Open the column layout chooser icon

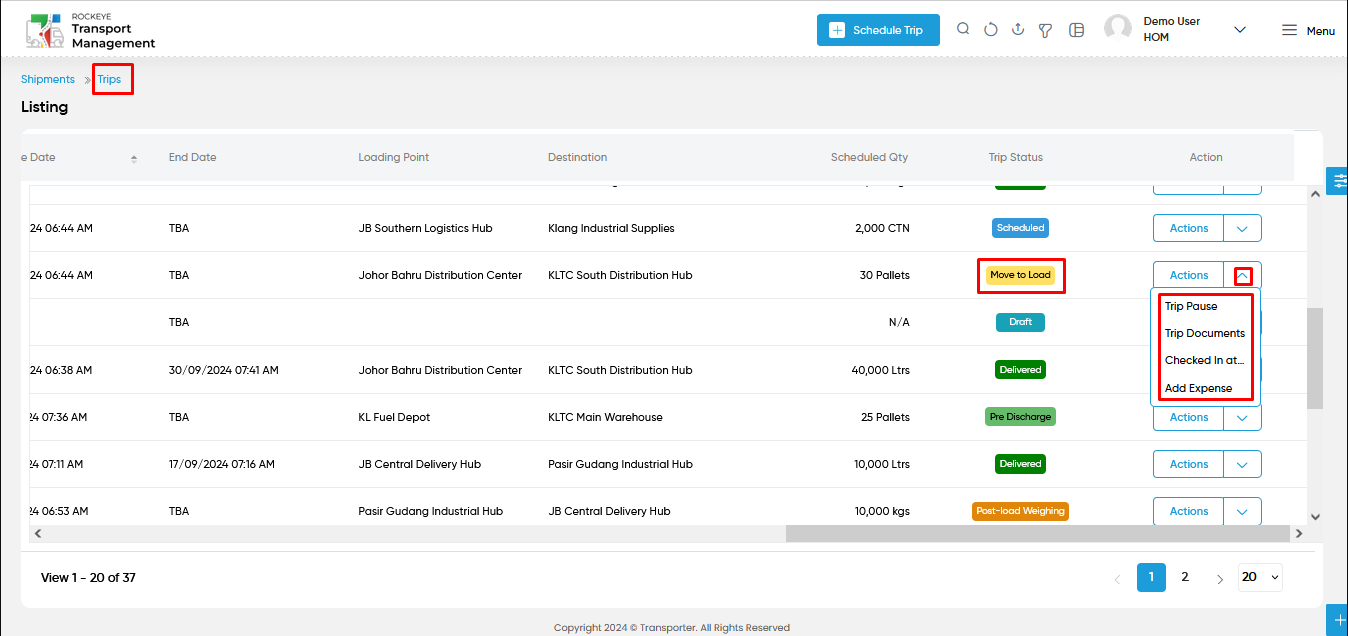(1077, 30)
